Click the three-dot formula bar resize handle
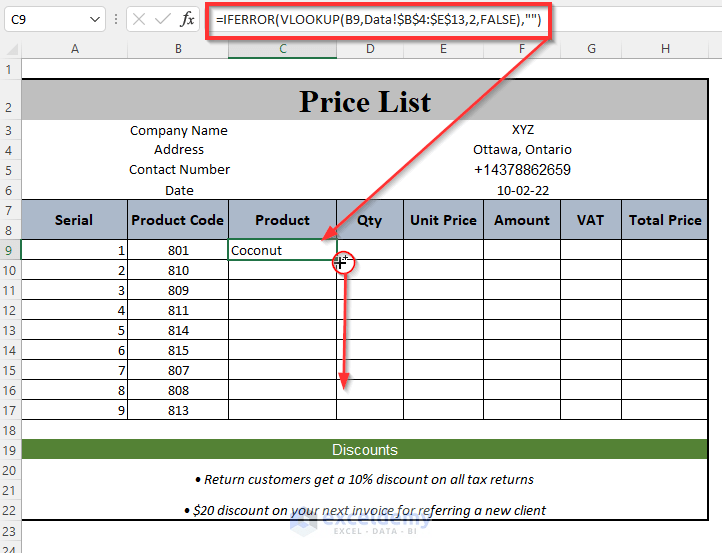 pos(116,19)
